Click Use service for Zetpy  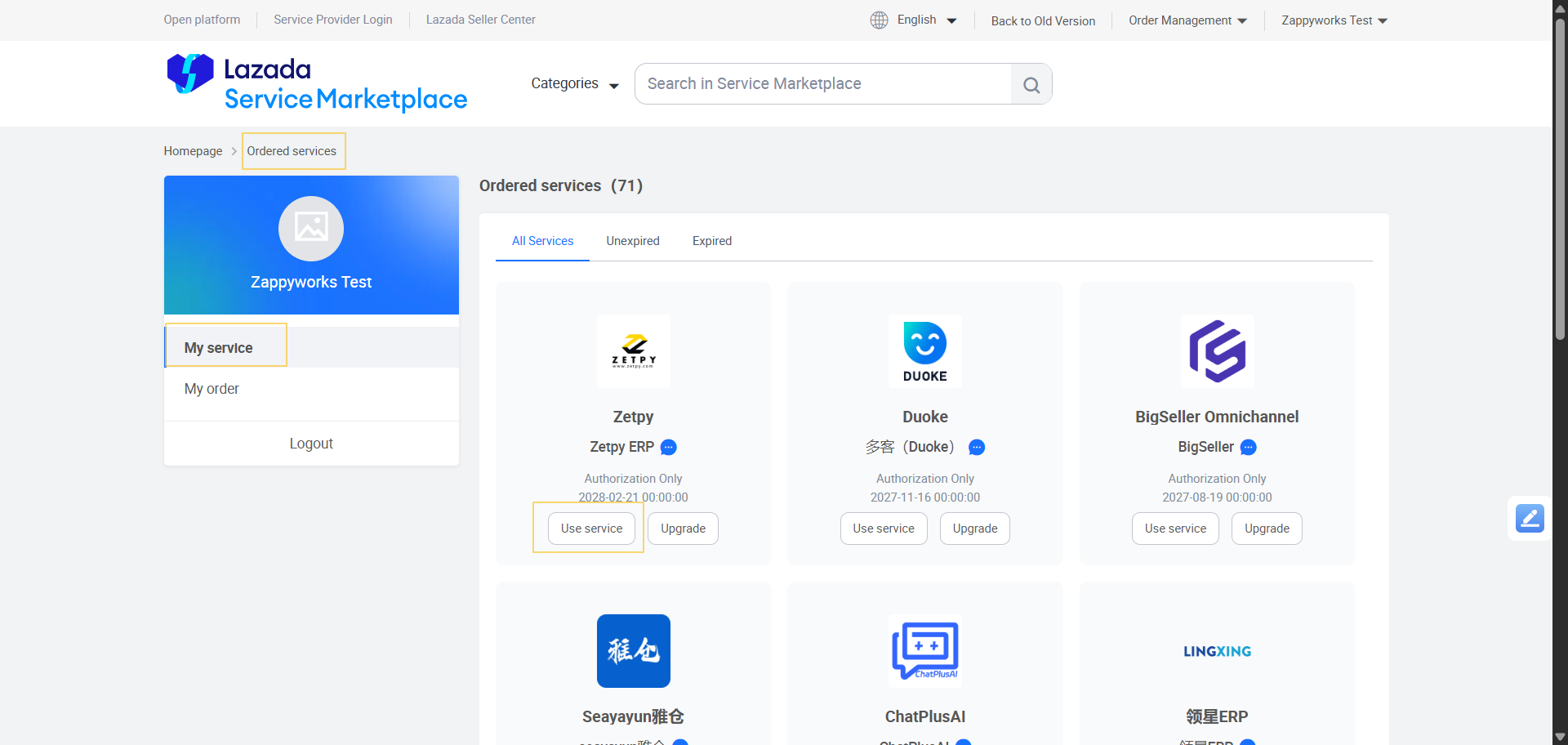click(591, 529)
